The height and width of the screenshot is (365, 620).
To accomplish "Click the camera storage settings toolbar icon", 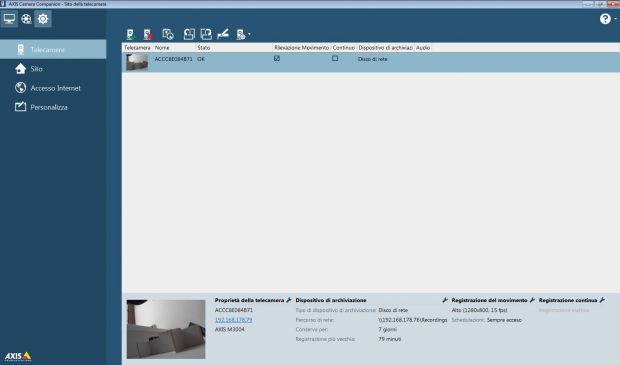I will [240, 34].
